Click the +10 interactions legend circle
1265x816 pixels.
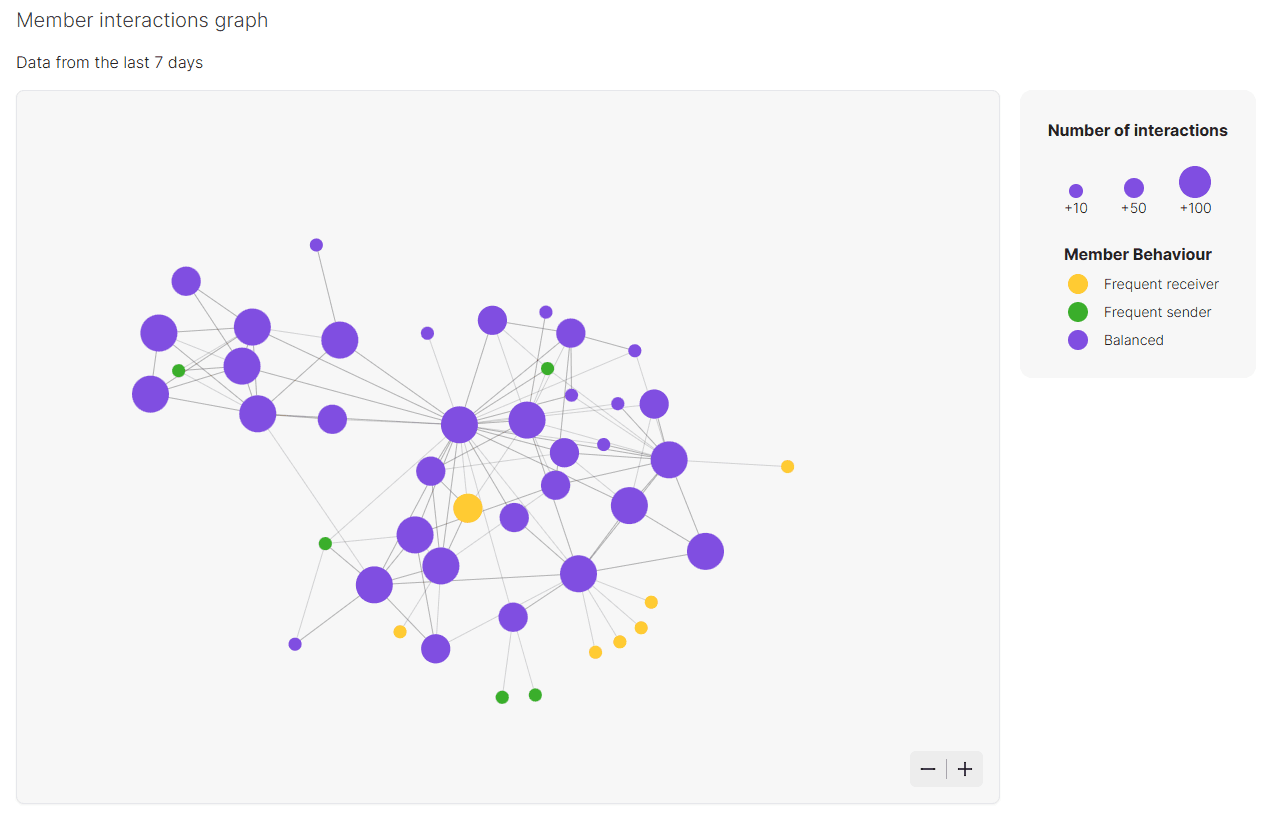[1076, 191]
